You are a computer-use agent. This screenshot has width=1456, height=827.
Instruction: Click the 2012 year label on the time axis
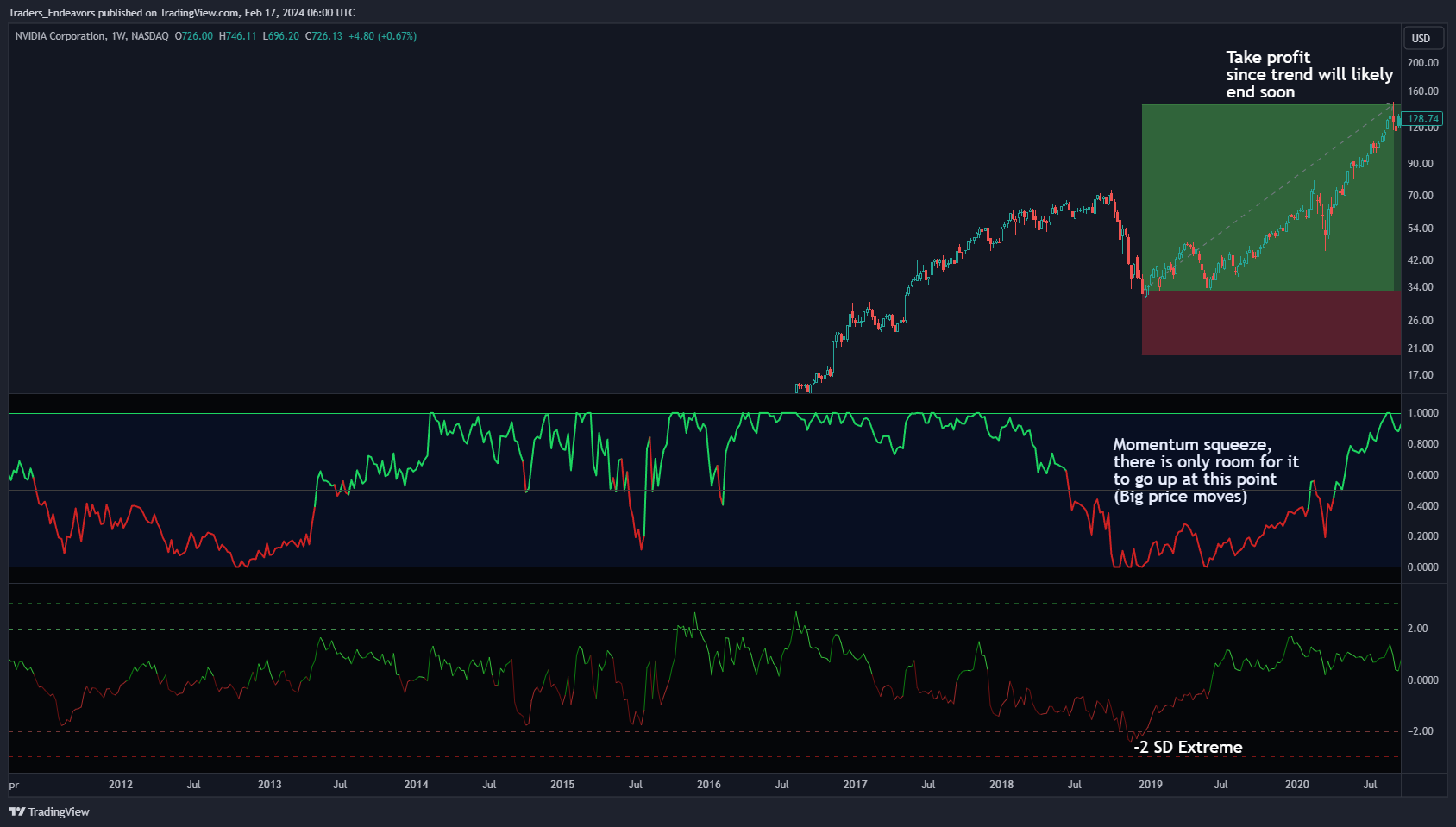pyautogui.click(x=121, y=785)
